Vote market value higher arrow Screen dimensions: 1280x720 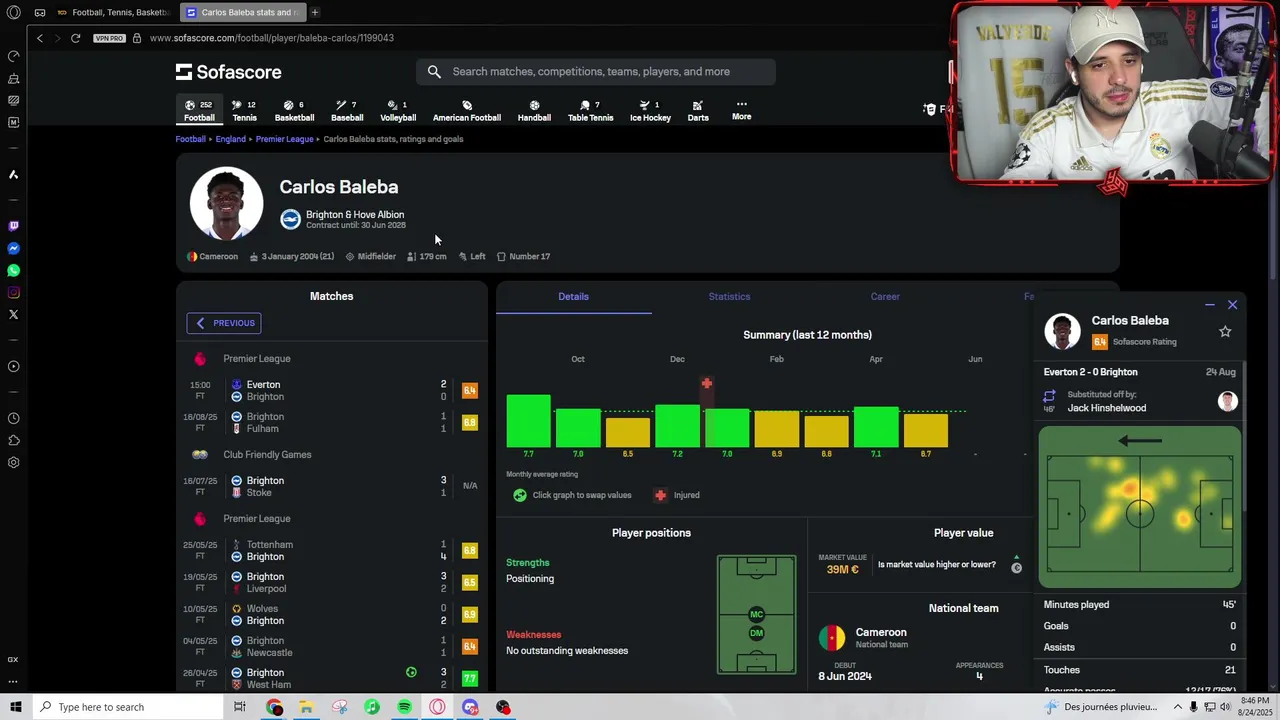(1016, 558)
